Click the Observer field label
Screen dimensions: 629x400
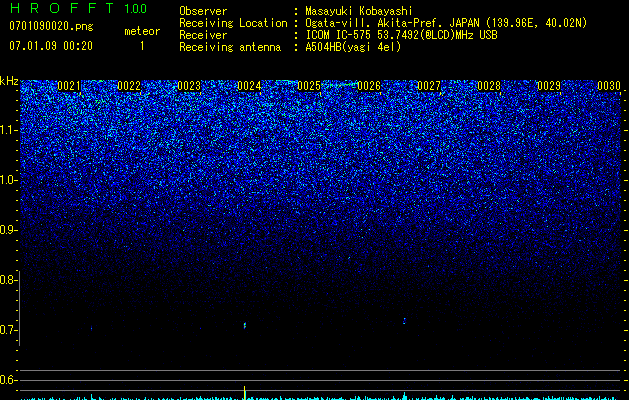[203, 11]
